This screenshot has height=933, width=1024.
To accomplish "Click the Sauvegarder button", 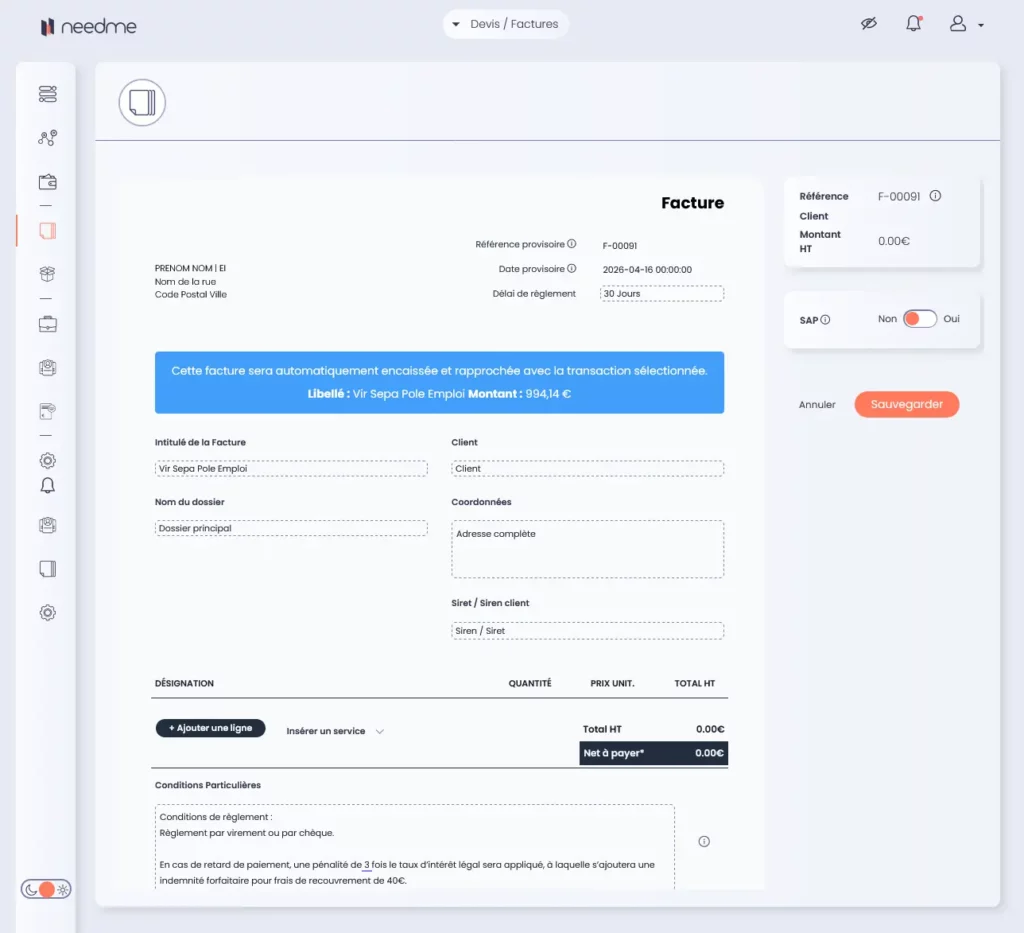I will point(906,404).
